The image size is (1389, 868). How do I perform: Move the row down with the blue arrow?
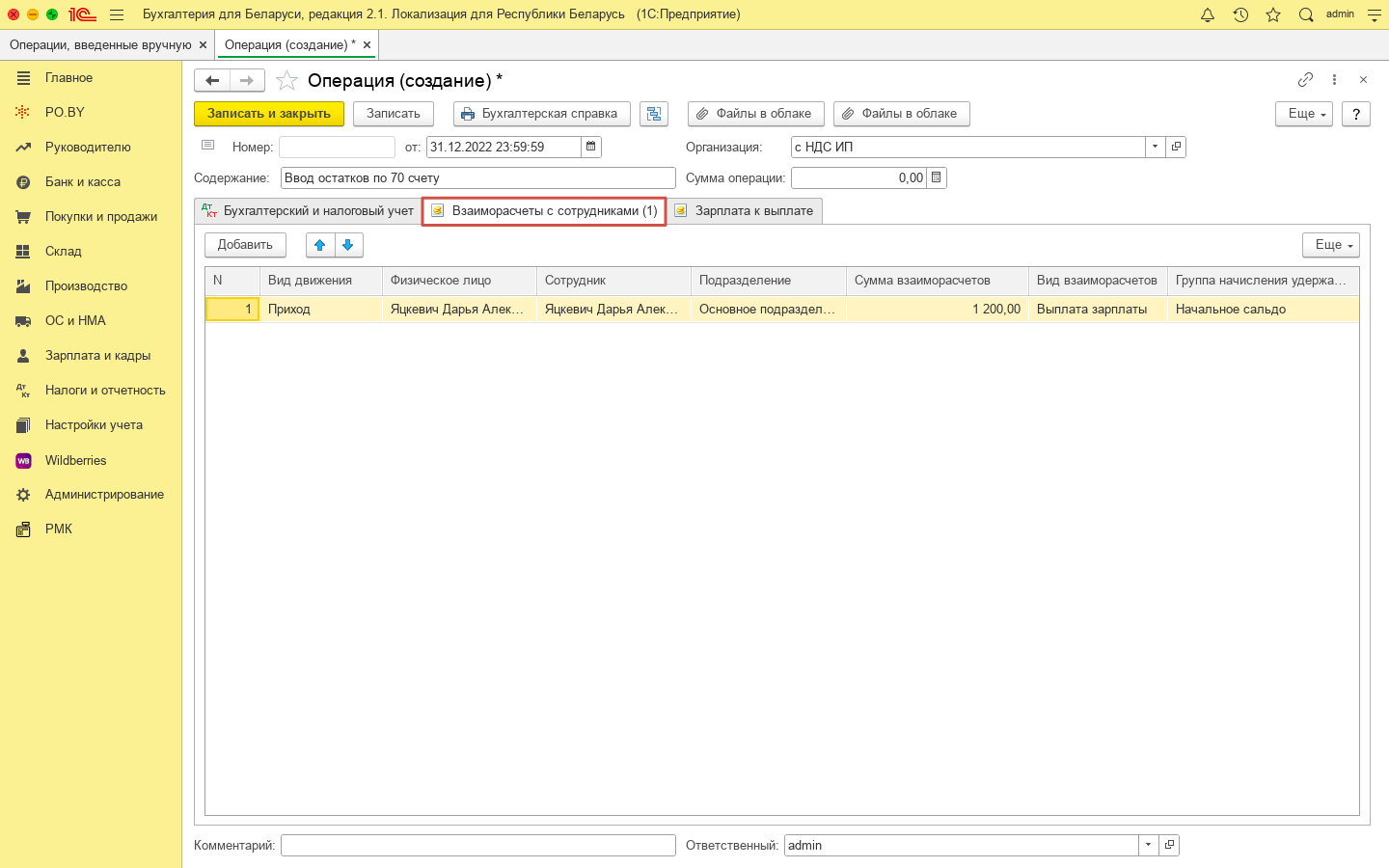click(348, 245)
